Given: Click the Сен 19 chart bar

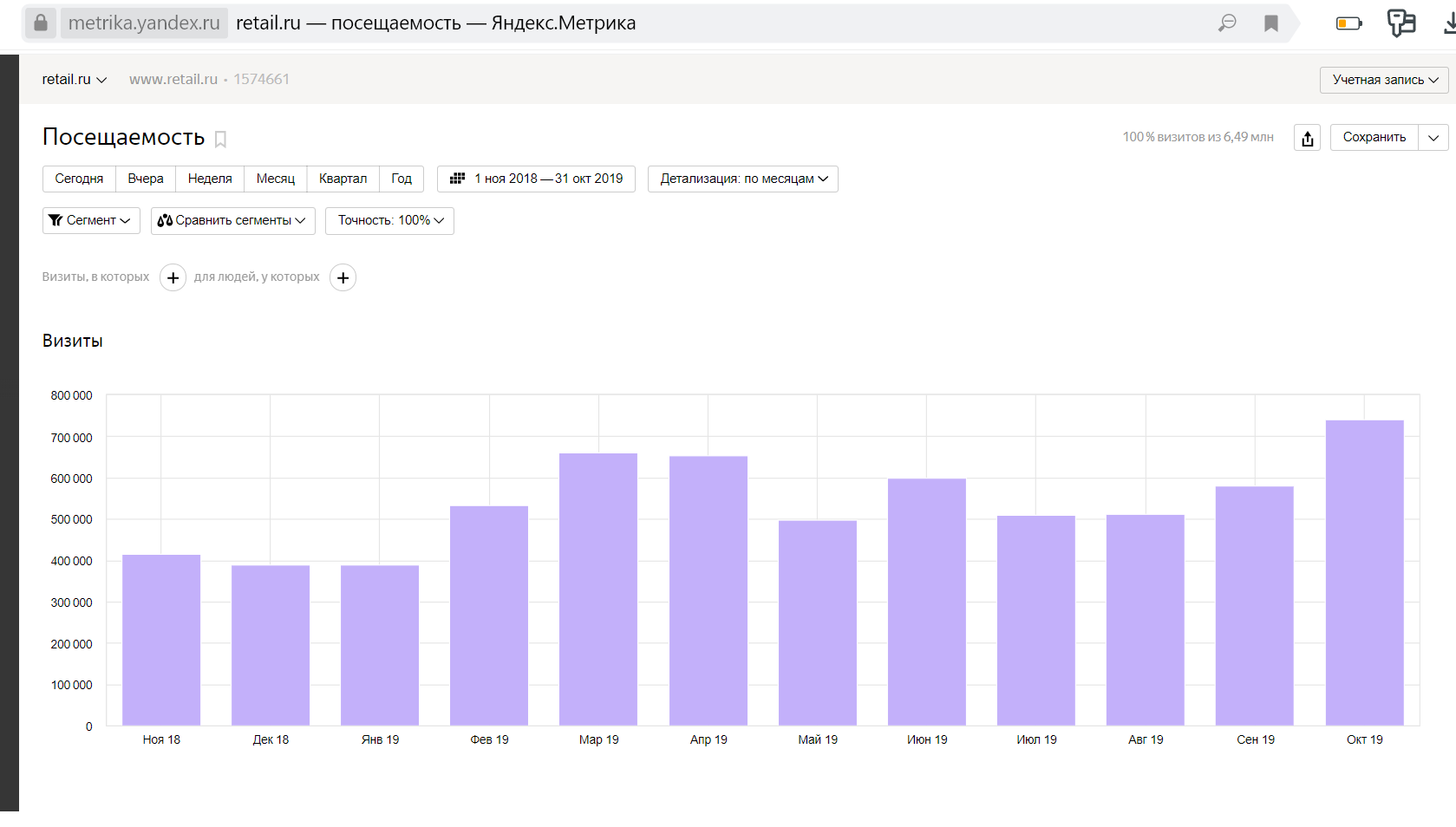Looking at the screenshot, I should [x=1255, y=606].
